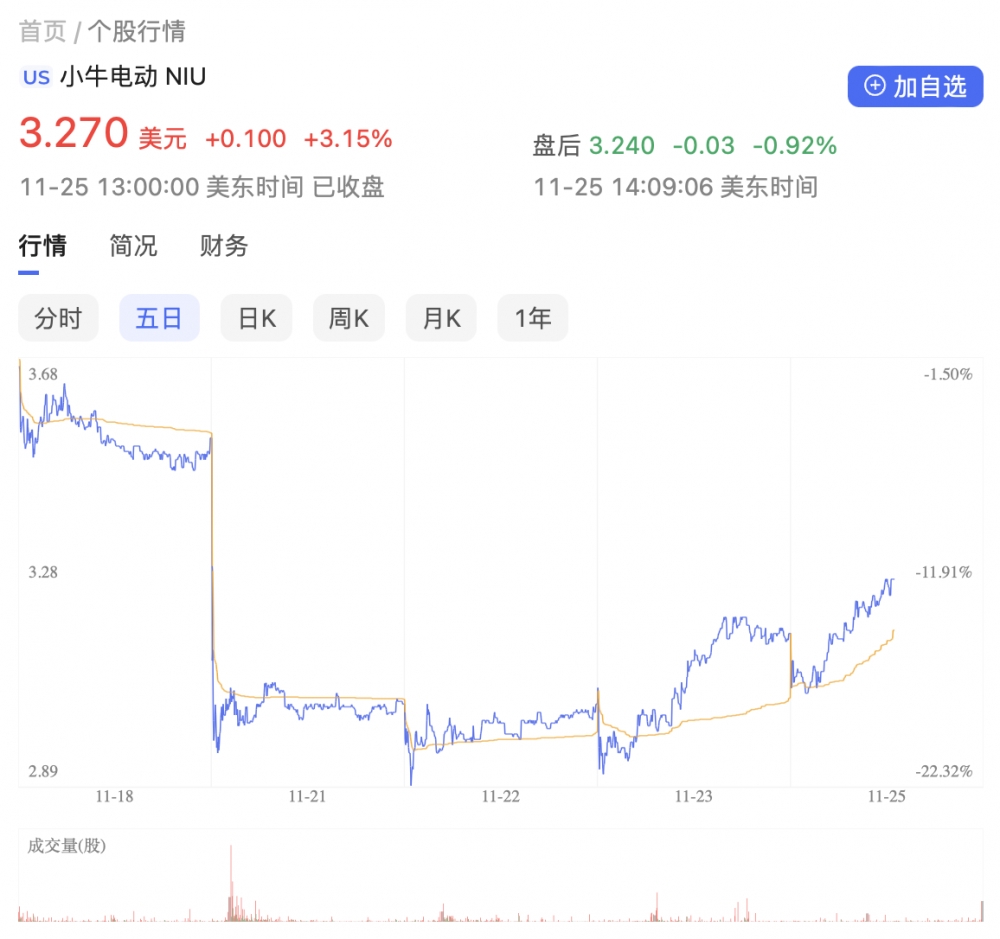Click the 个股行情 breadcrumb link

pos(136,32)
